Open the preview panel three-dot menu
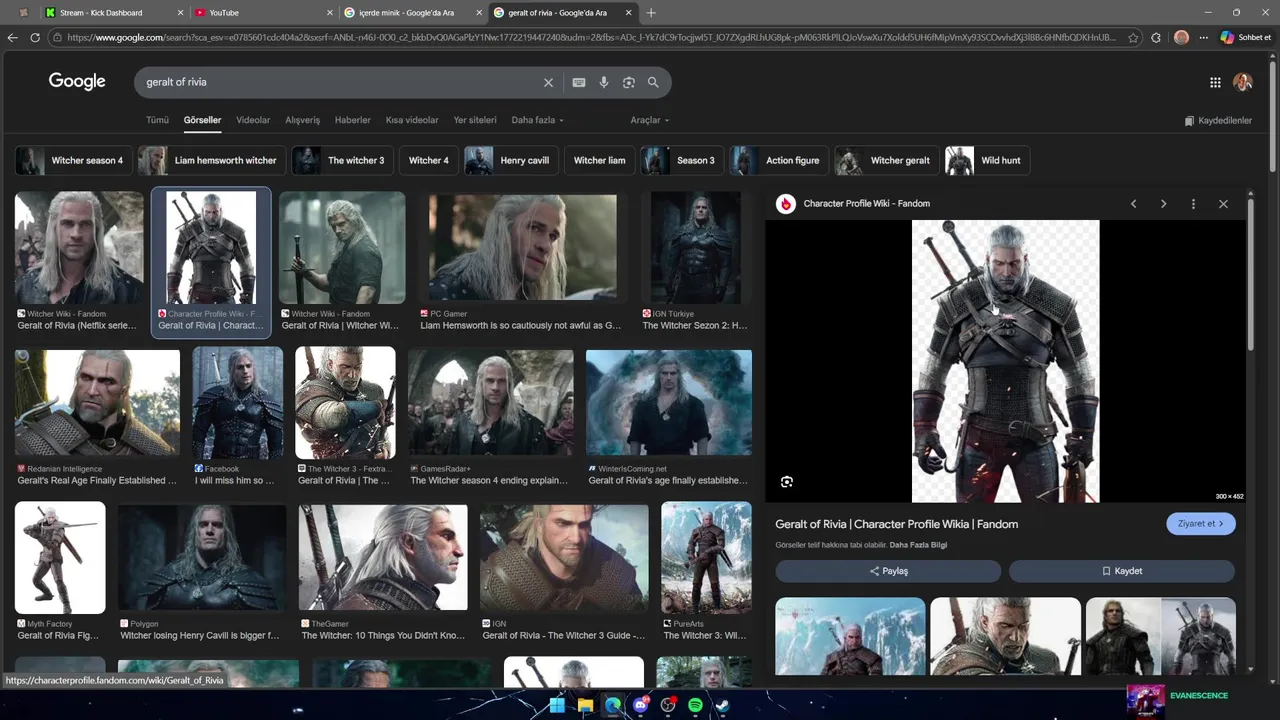Viewport: 1280px width, 720px height. click(x=1193, y=204)
